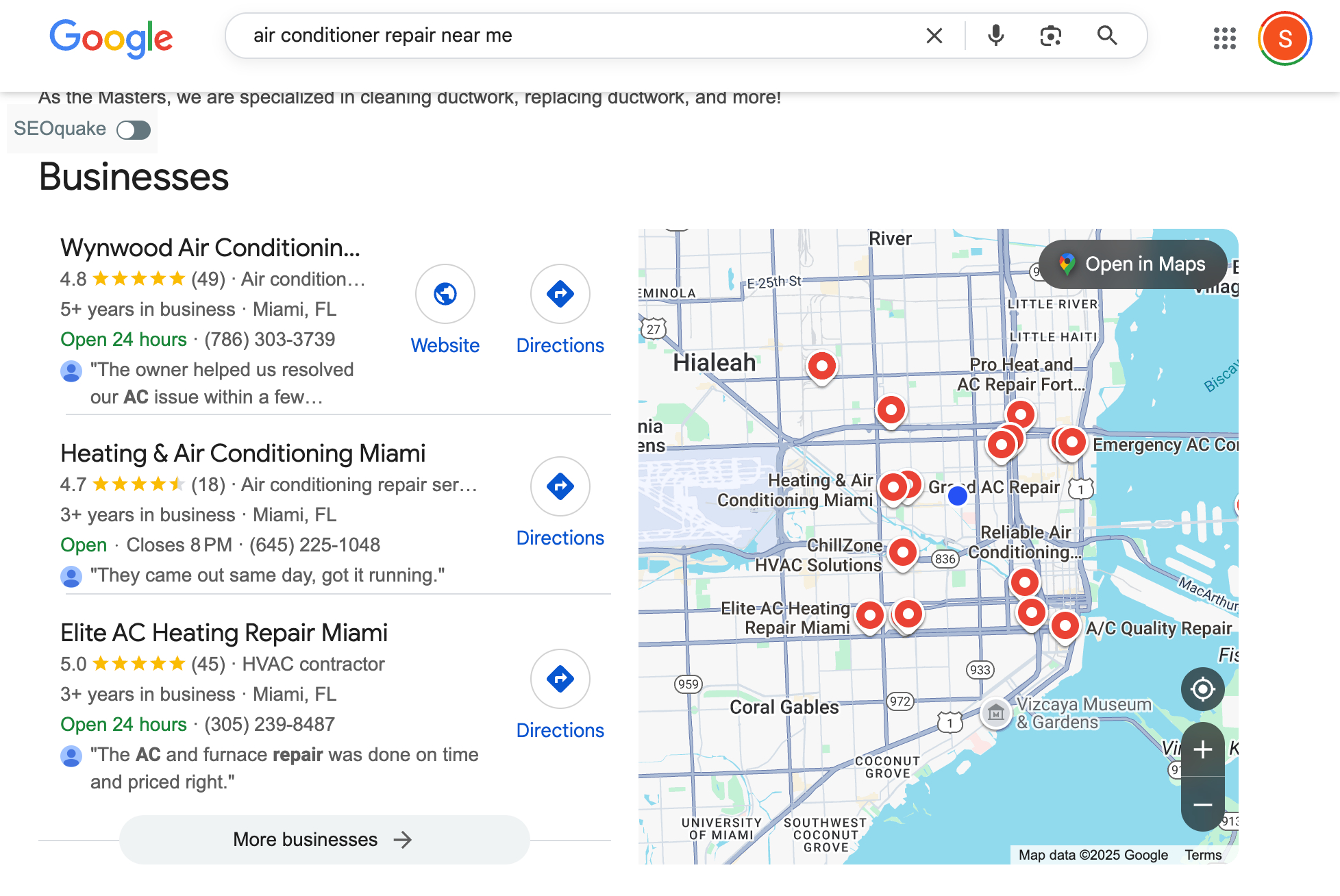
Task: Open the map Terms link
Action: pyautogui.click(x=1203, y=855)
